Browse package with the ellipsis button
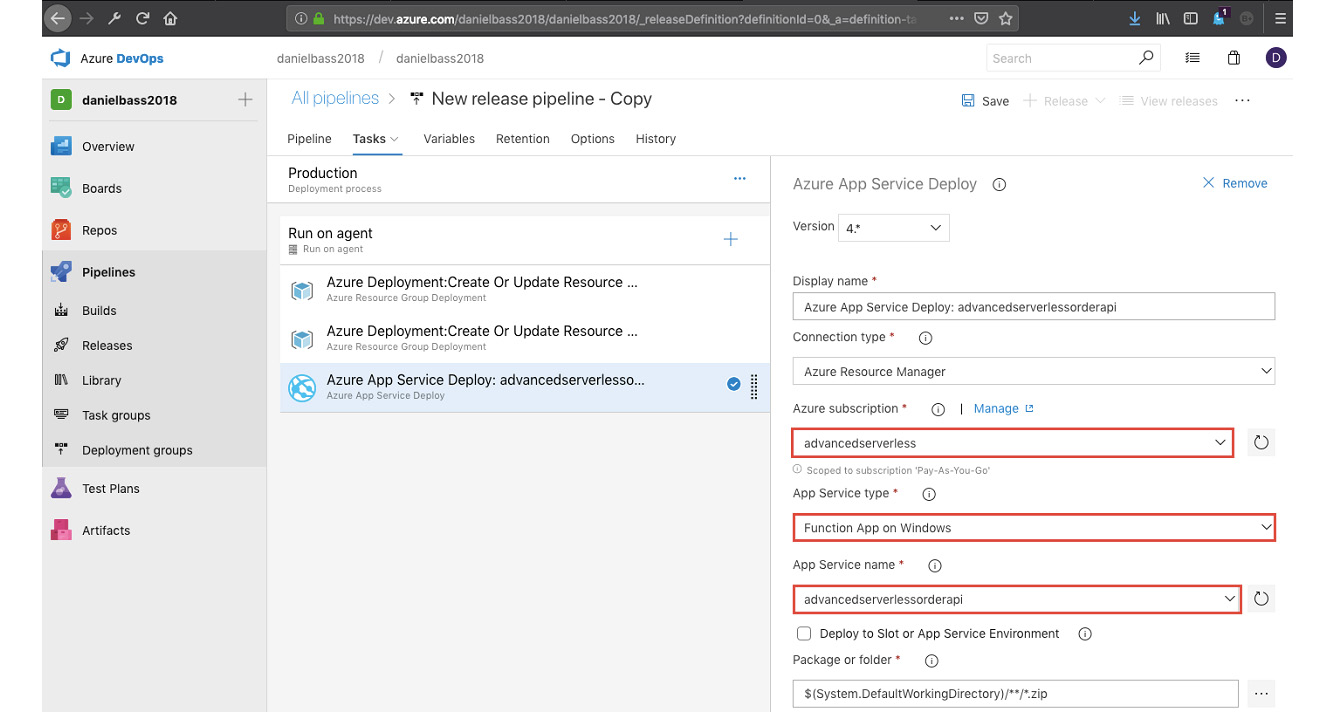This screenshot has width=1335, height=712. pyautogui.click(x=1261, y=693)
